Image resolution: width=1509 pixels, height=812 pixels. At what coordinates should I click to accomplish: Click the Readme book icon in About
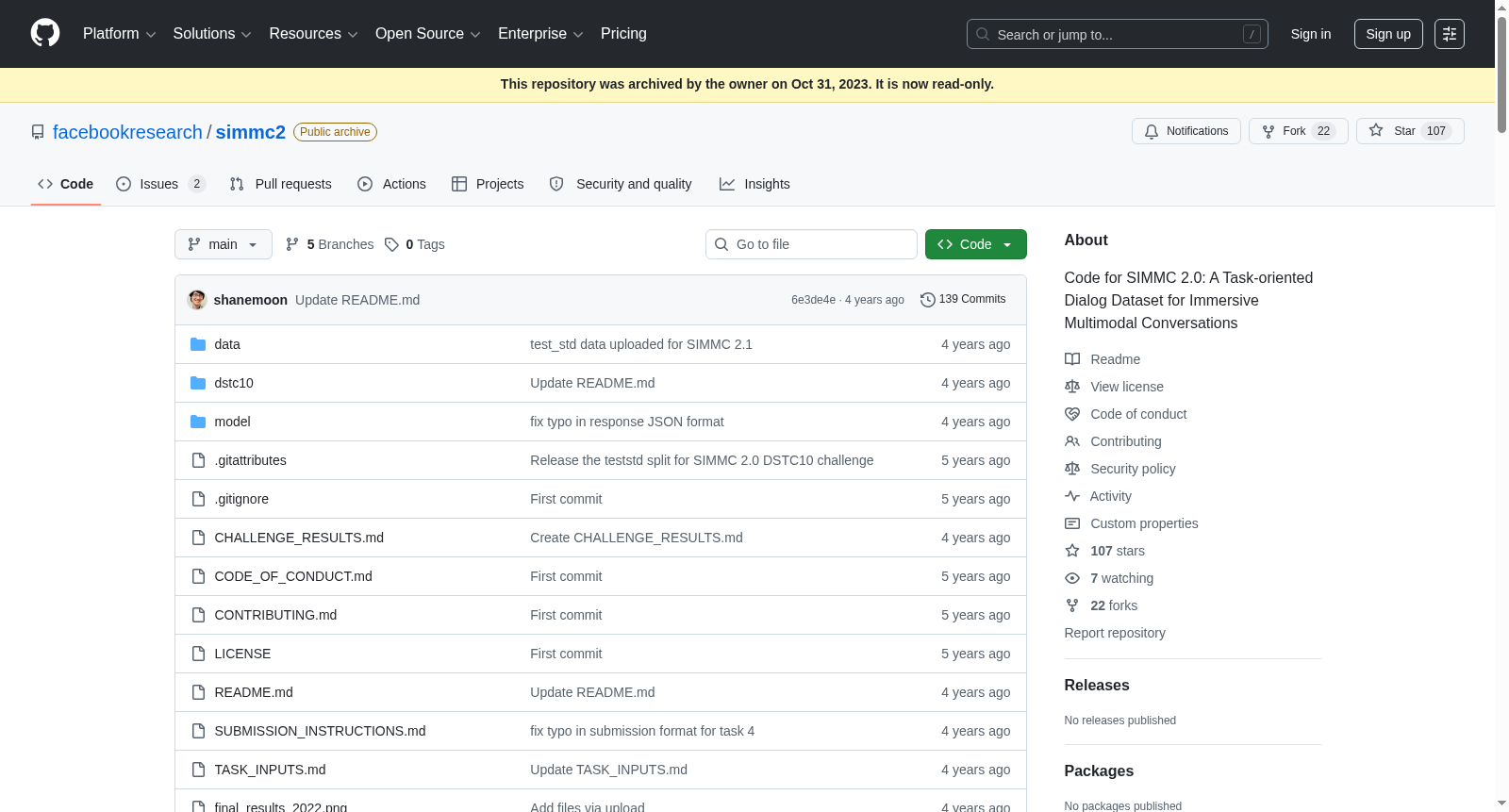point(1072,359)
